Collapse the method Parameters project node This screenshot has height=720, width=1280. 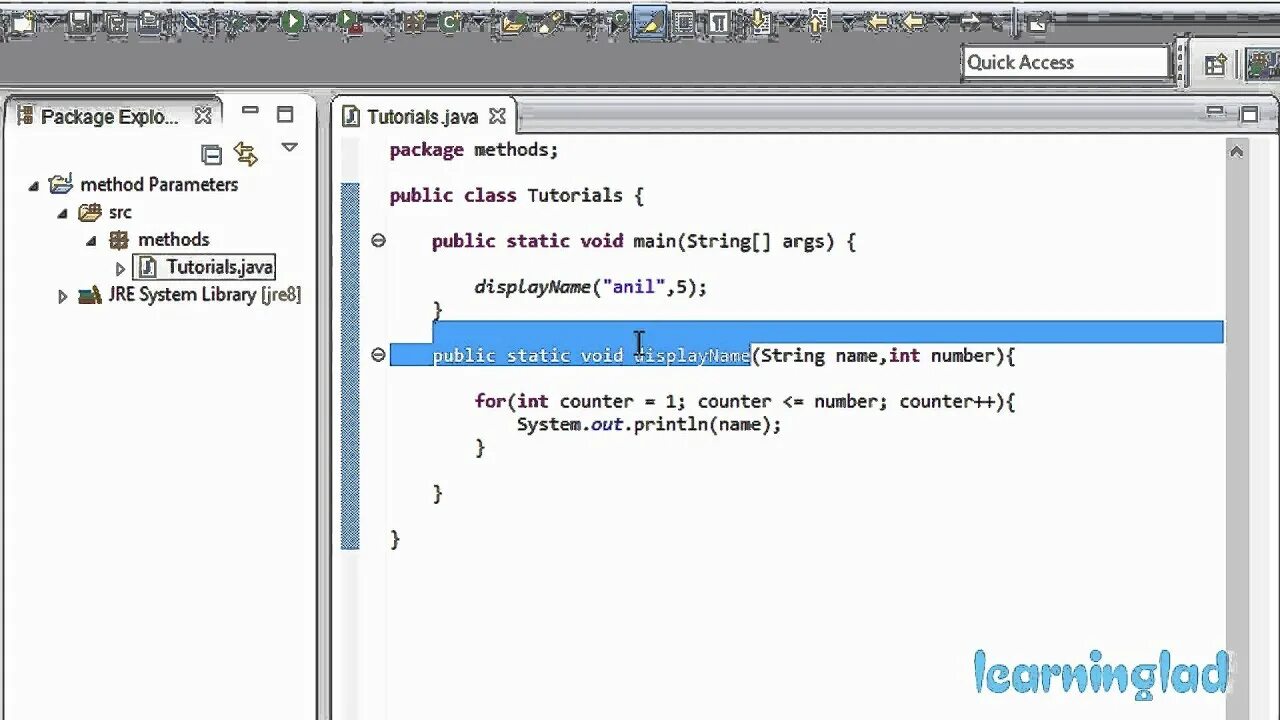pyautogui.click(x=34, y=185)
